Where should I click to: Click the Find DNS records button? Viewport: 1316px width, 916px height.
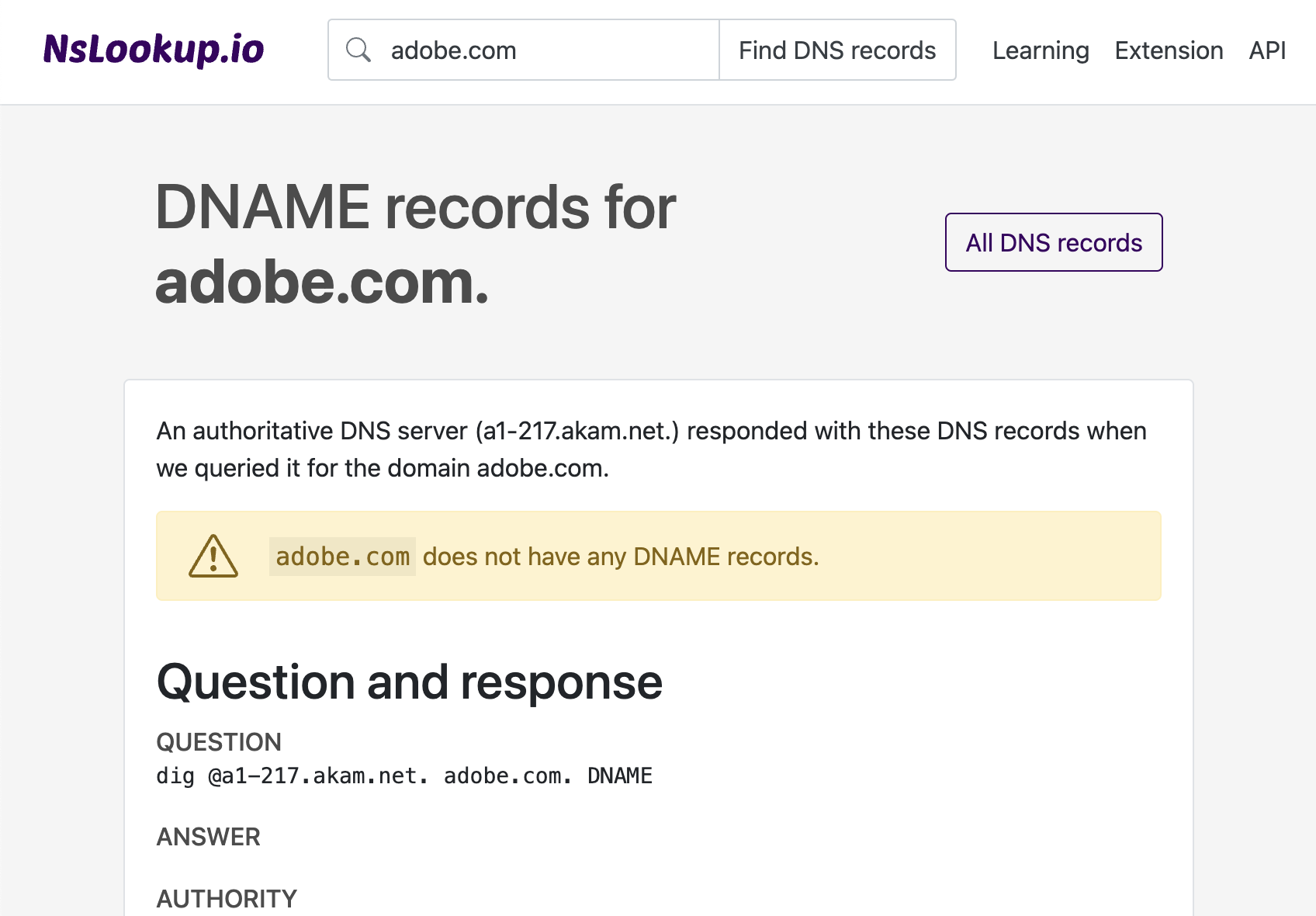pyautogui.click(x=837, y=50)
